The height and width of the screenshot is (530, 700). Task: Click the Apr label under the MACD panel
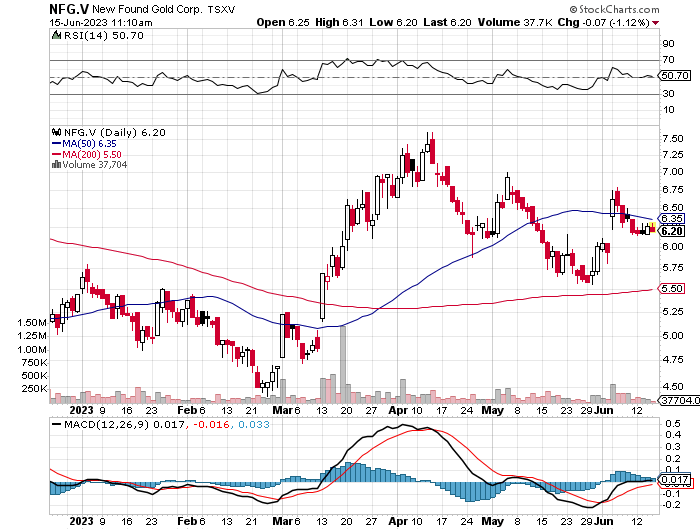click(x=398, y=521)
